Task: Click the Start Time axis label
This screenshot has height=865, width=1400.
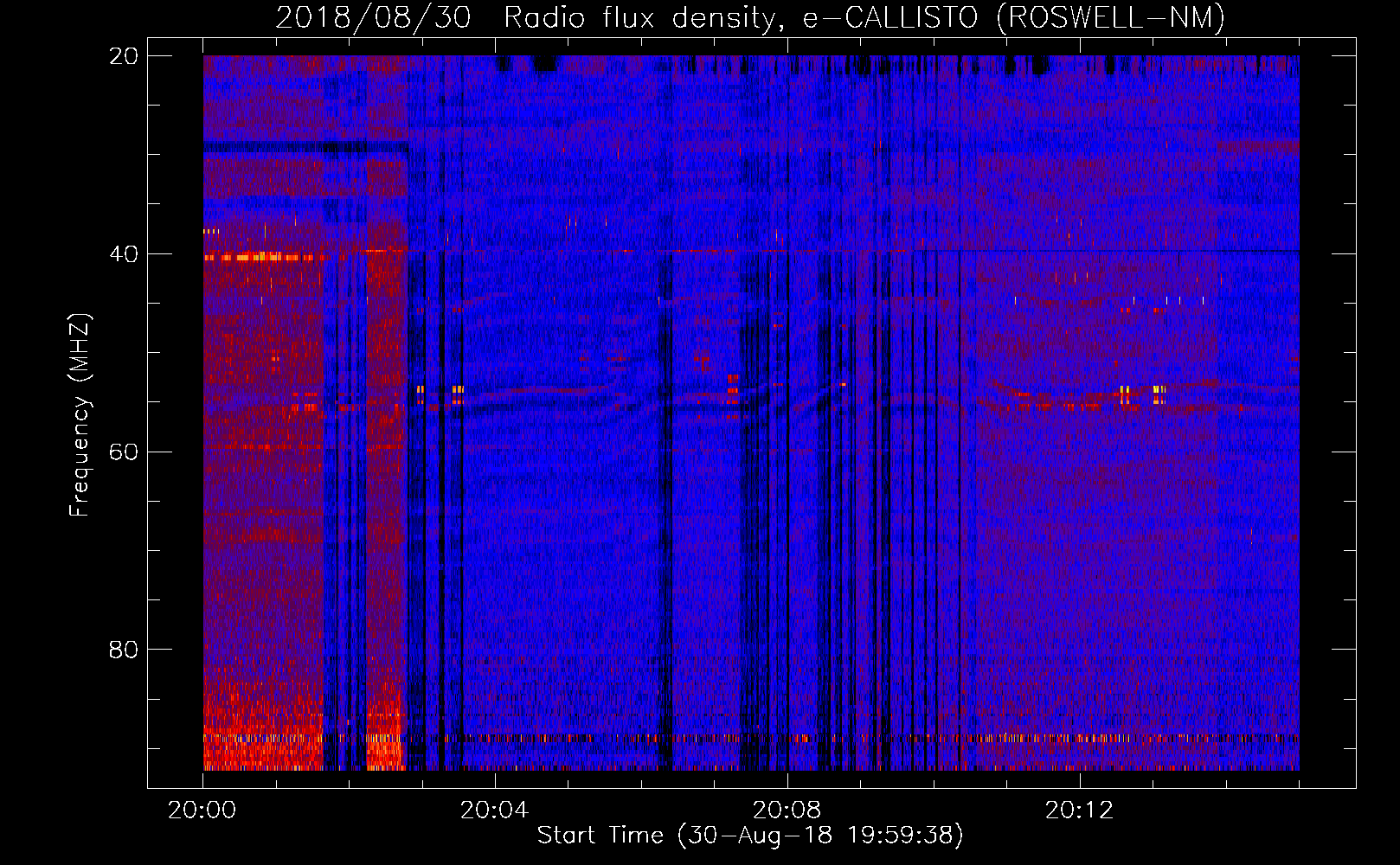Action: click(750, 836)
